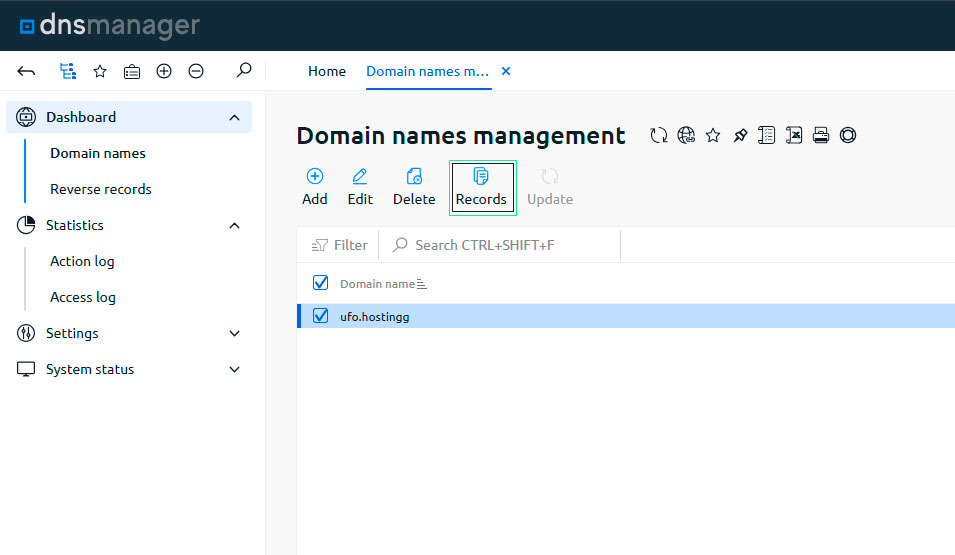Click Add to create a domain

tap(315, 187)
